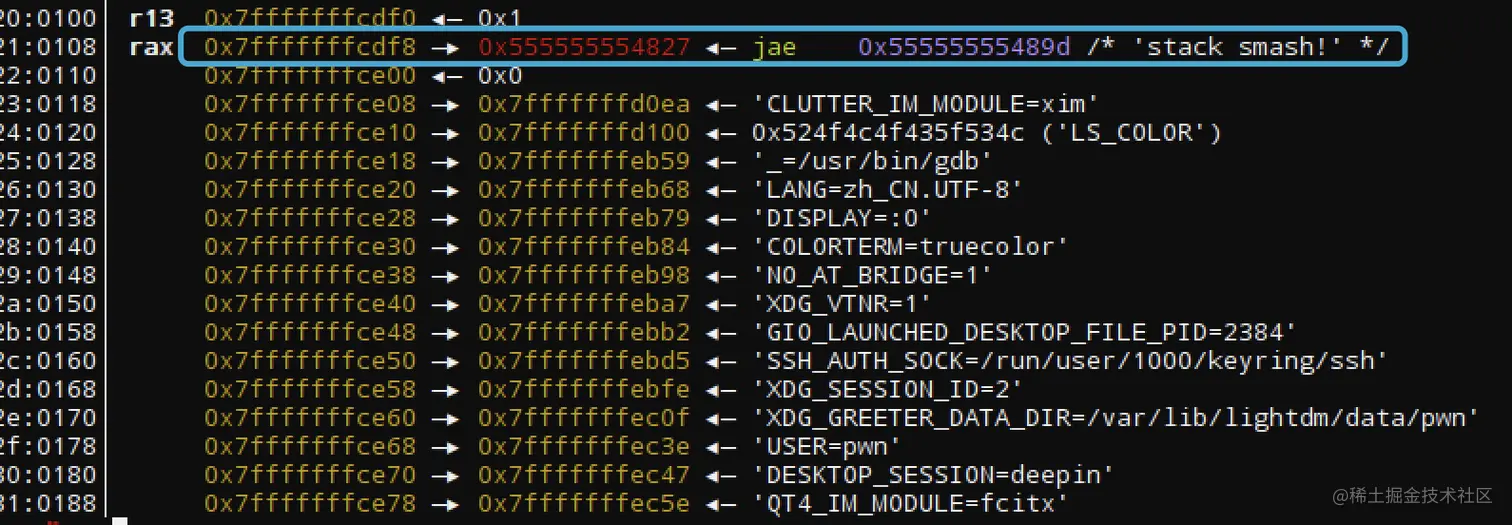Select 'QT4_IM_MODULE=fcitx' string

tap(911, 503)
